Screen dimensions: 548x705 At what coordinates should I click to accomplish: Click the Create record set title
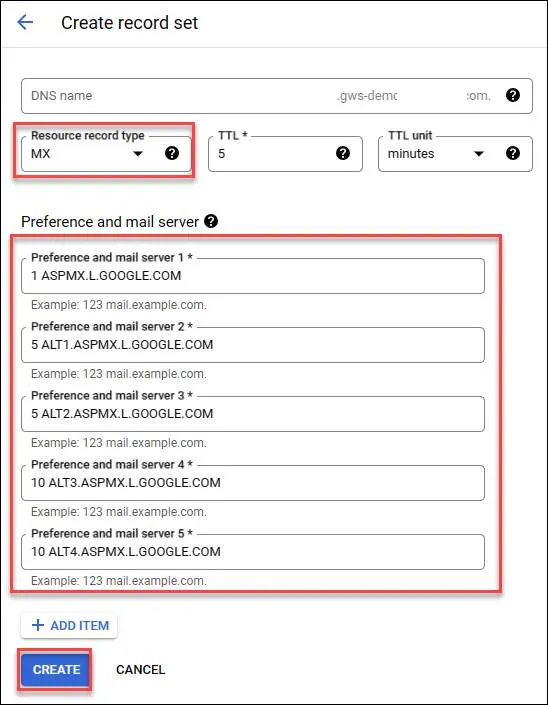coord(129,22)
